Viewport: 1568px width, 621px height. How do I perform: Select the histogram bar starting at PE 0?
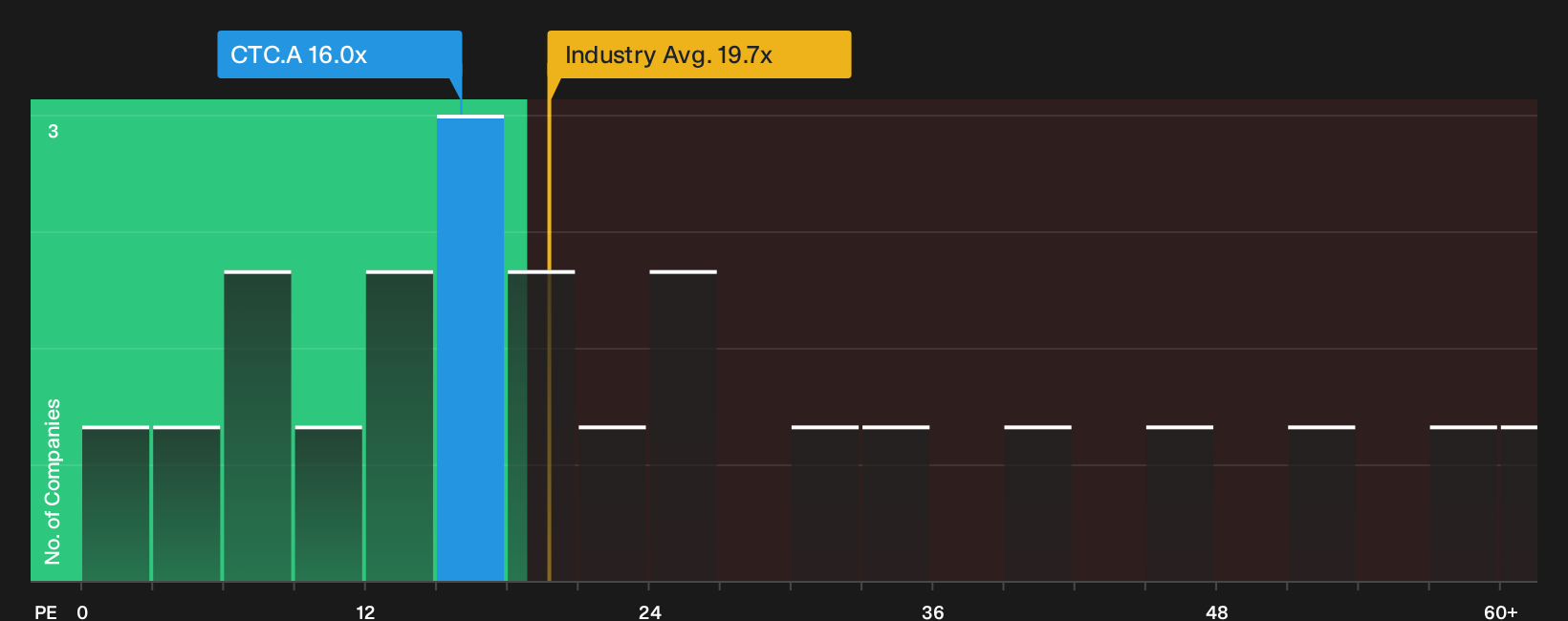(x=116, y=503)
